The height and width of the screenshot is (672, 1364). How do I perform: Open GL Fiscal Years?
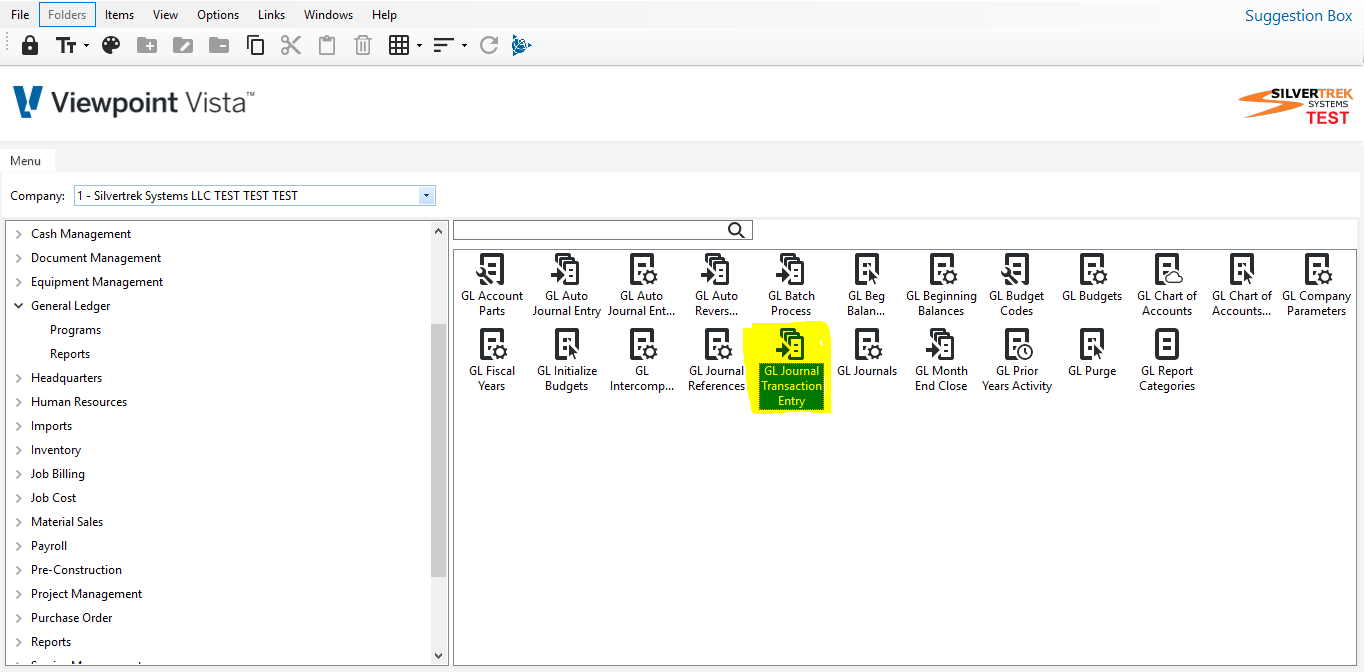click(492, 360)
